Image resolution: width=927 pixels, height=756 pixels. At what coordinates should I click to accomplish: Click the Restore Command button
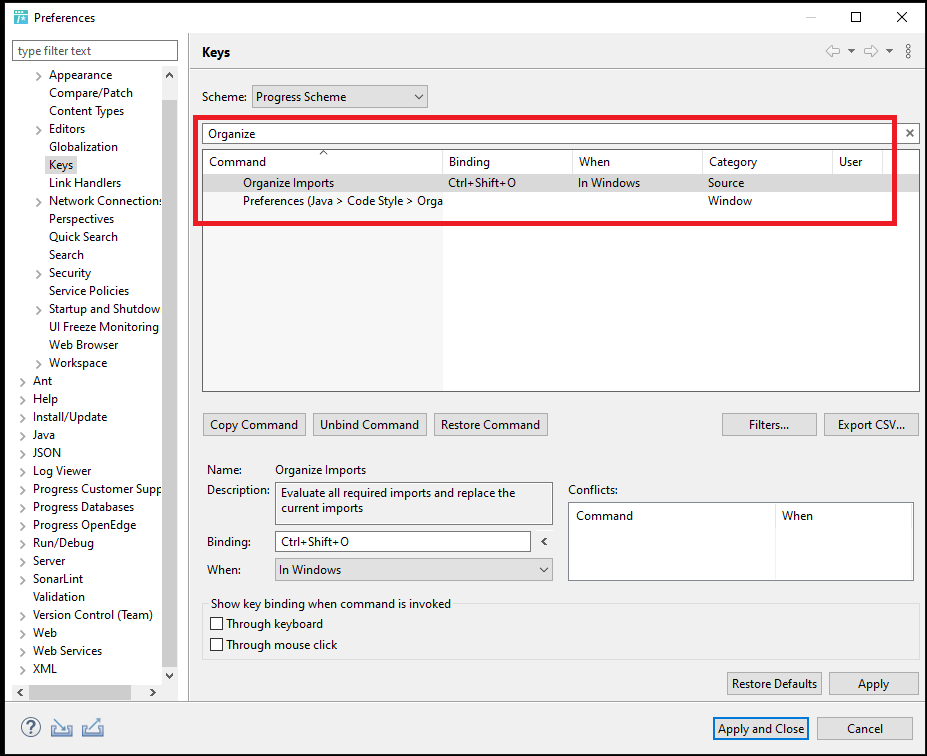[491, 424]
